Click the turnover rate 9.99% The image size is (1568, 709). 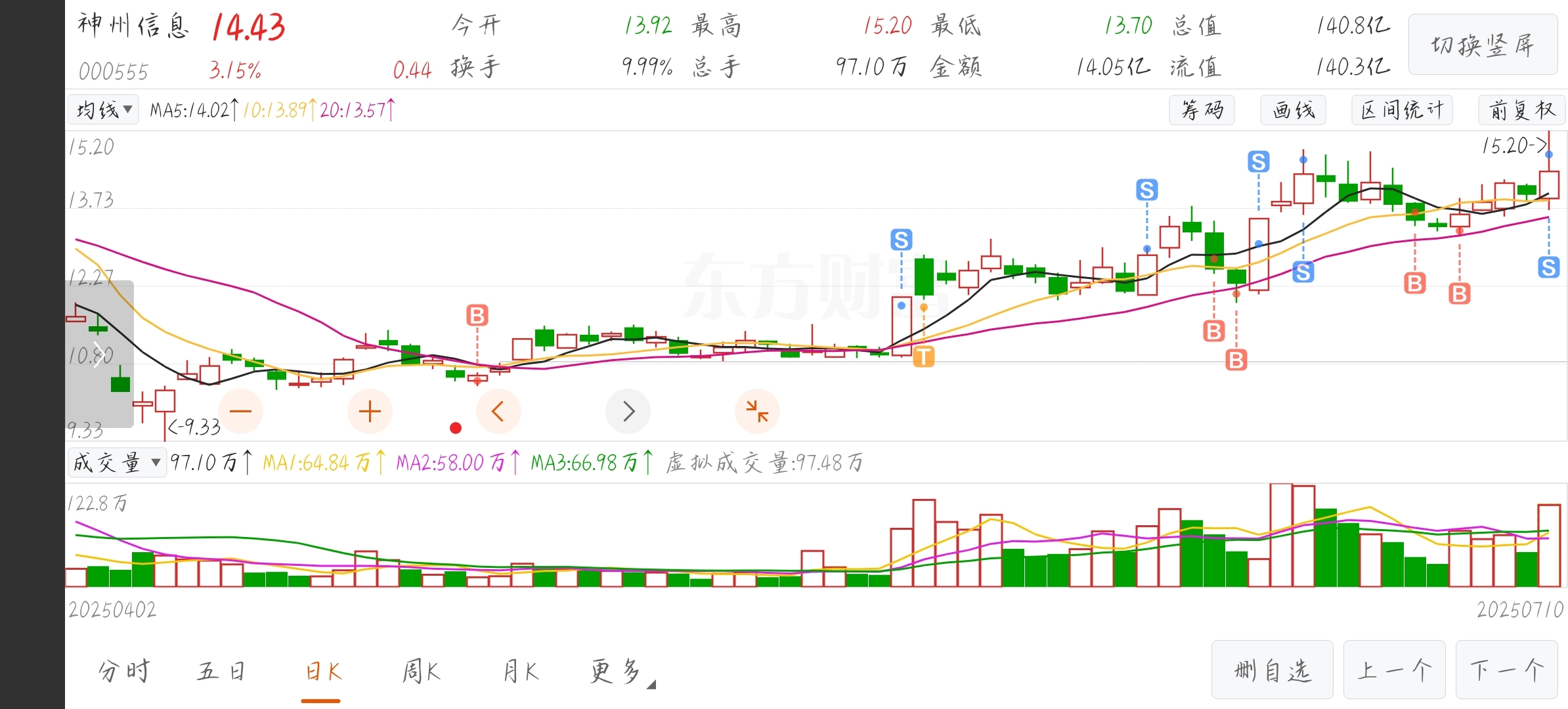tap(647, 66)
